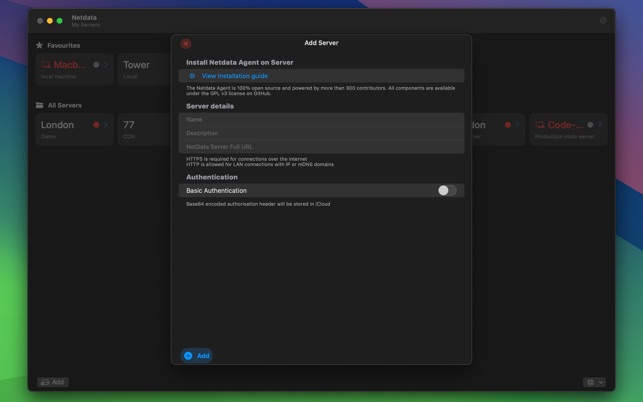
Task: Click the chevron on London Demo card
Action: coord(106,125)
